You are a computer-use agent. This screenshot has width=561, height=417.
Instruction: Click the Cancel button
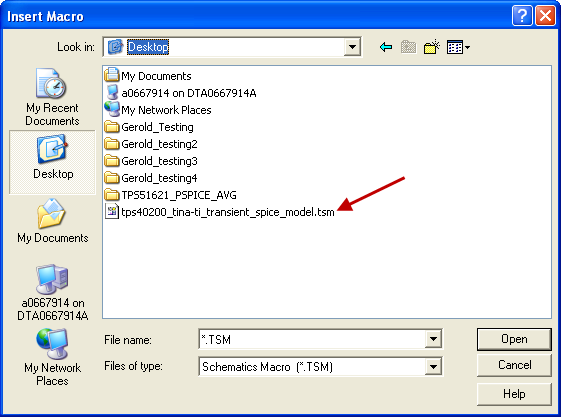tap(514, 365)
